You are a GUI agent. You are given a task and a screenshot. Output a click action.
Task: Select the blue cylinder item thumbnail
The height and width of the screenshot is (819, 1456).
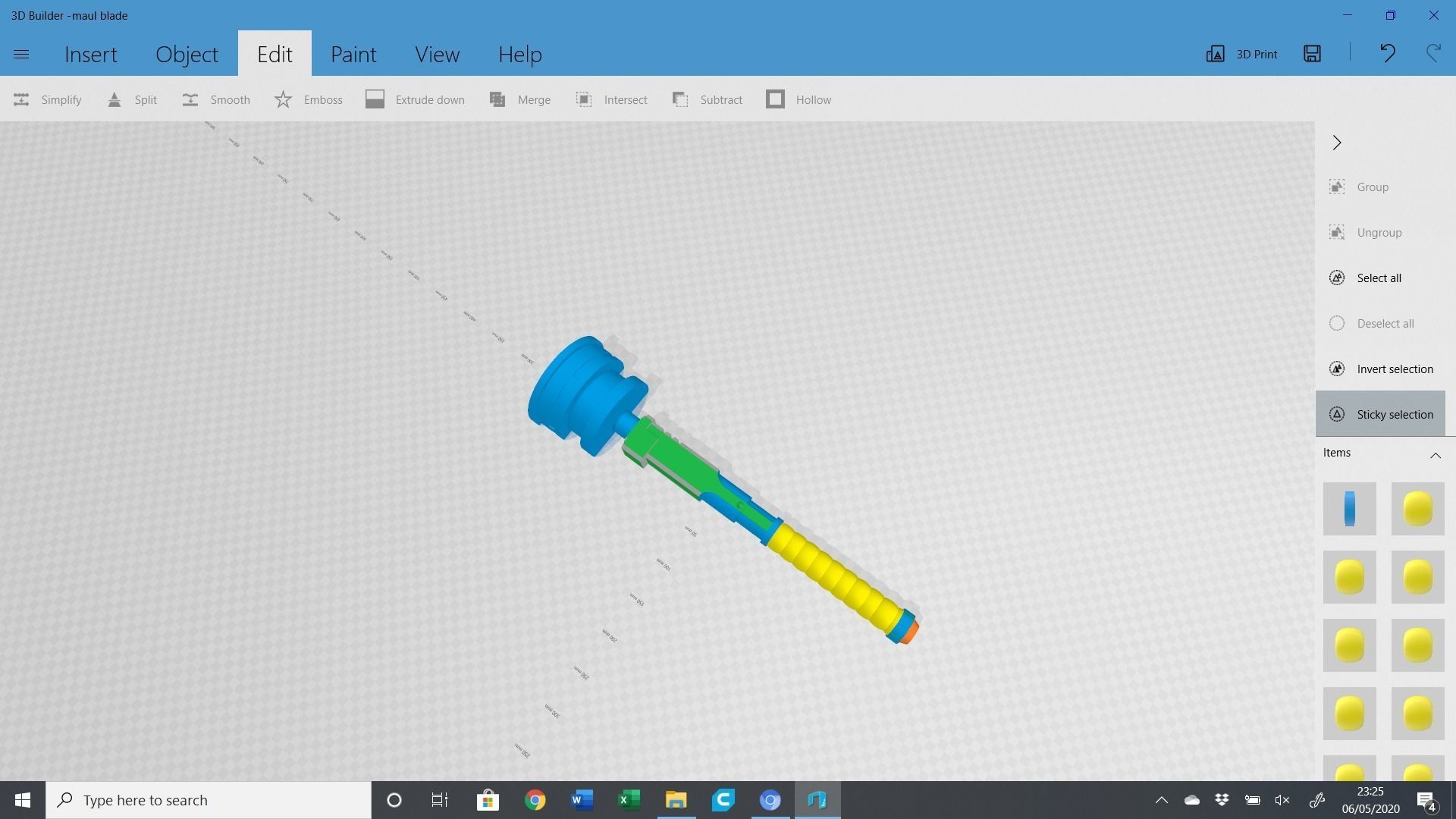click(x=1349, y=508)
